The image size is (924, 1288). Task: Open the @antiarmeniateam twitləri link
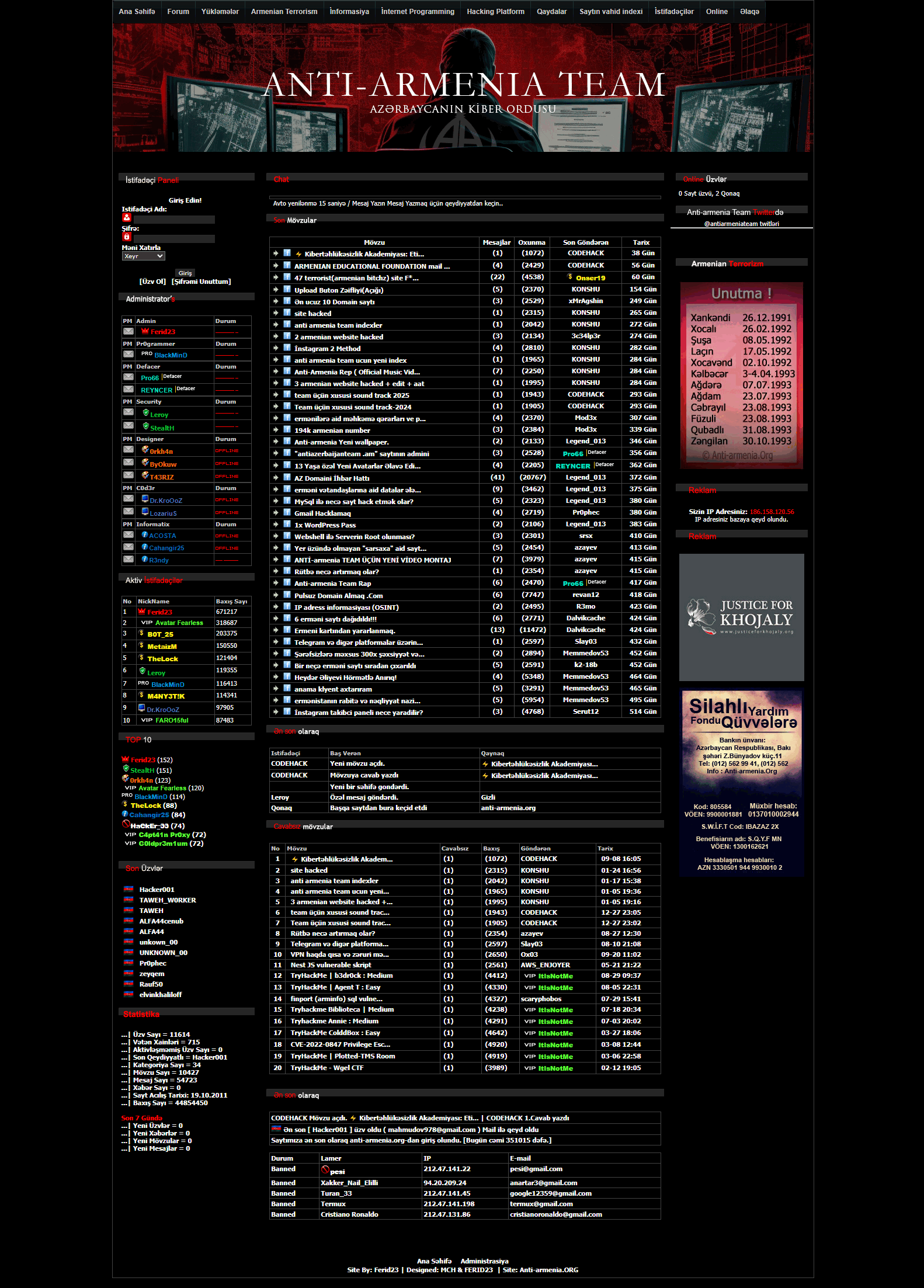[741, 224]
